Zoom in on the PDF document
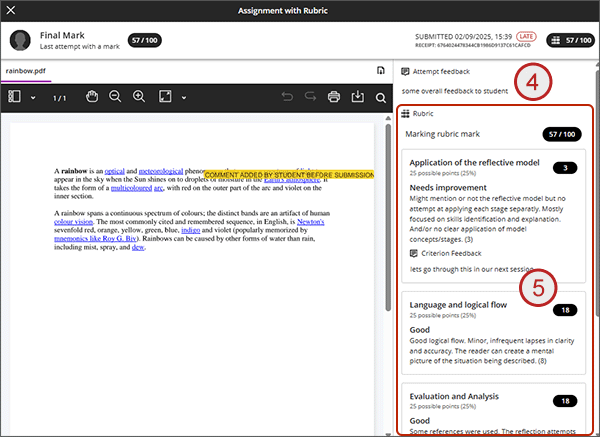This screenshot has height=437, width=600. [139, 97]
